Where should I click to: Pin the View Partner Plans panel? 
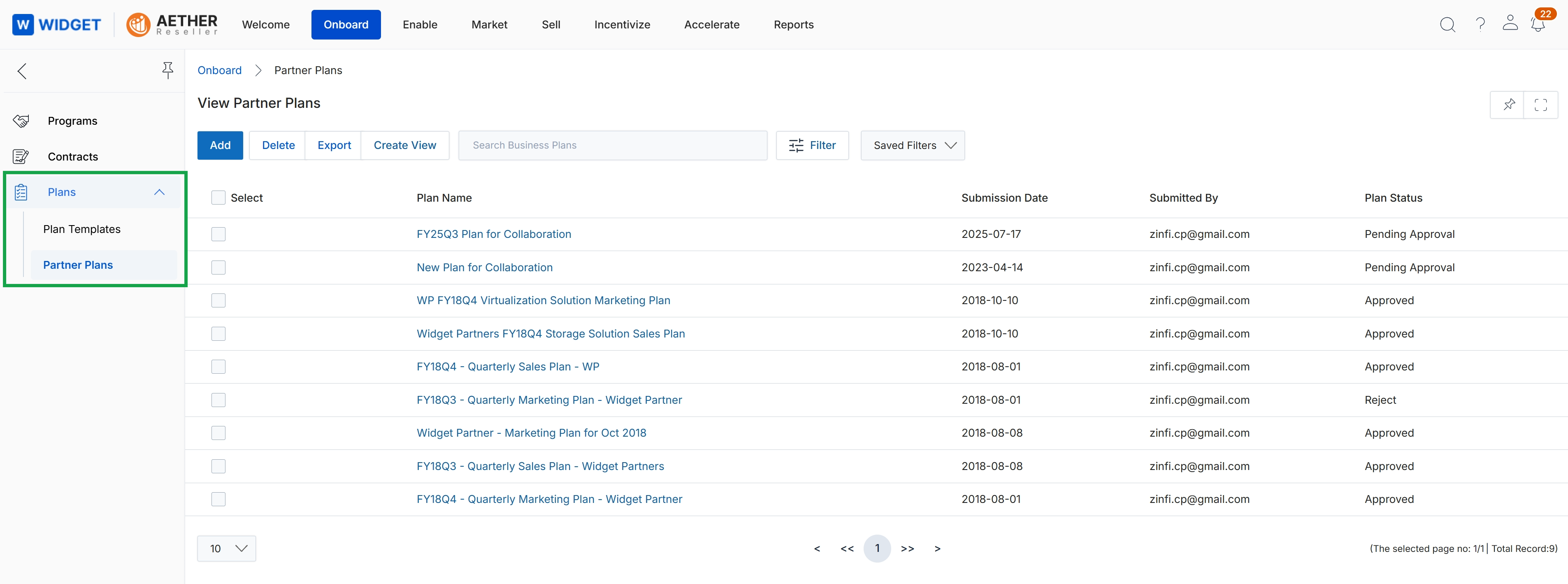[1509, 105]
